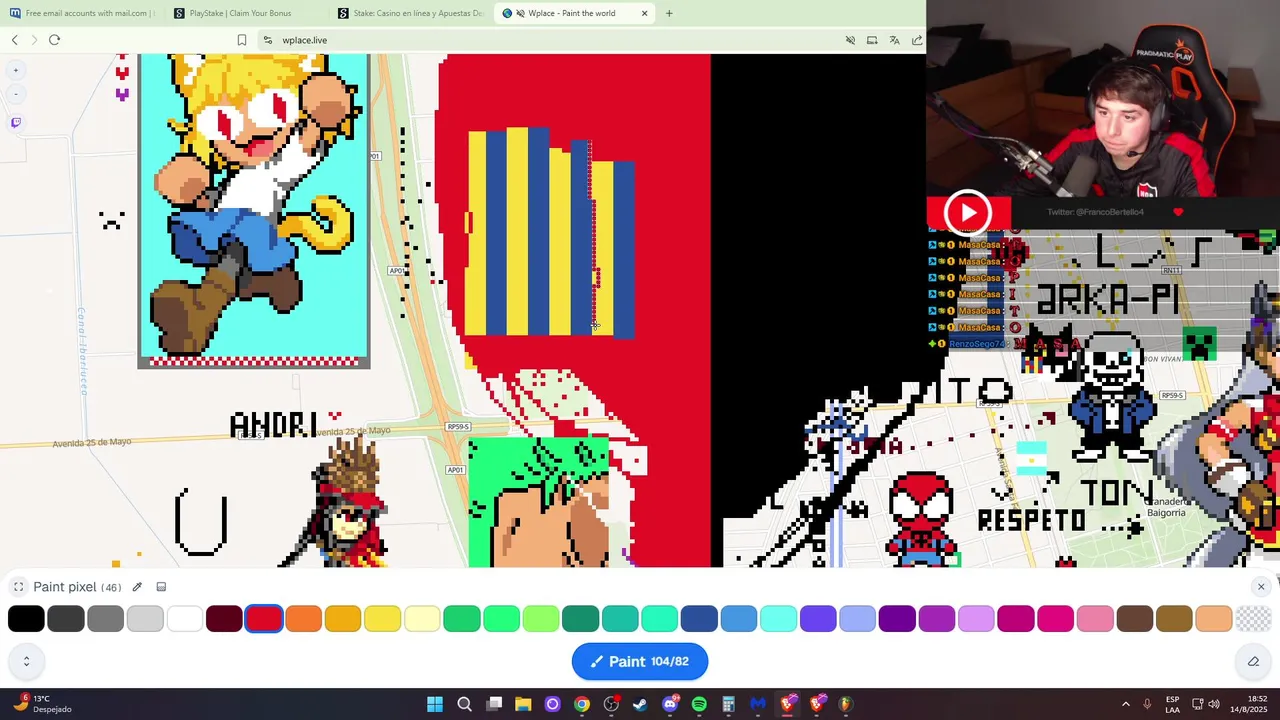Open Task View on taskbar
The width and height of the screenshot is (1280, 720).
[494, 704]
